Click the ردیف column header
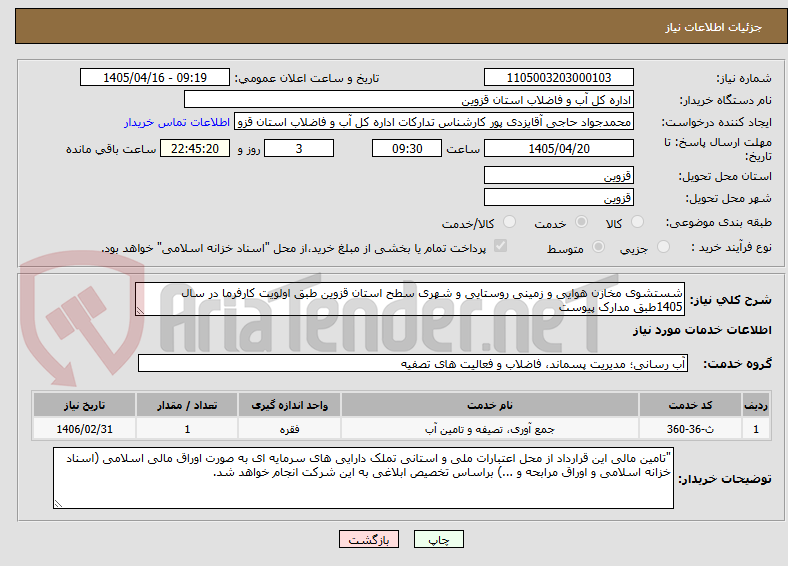The height and width of the screenshot is (566, 788). pyautogui.click(x=756, y=405)
